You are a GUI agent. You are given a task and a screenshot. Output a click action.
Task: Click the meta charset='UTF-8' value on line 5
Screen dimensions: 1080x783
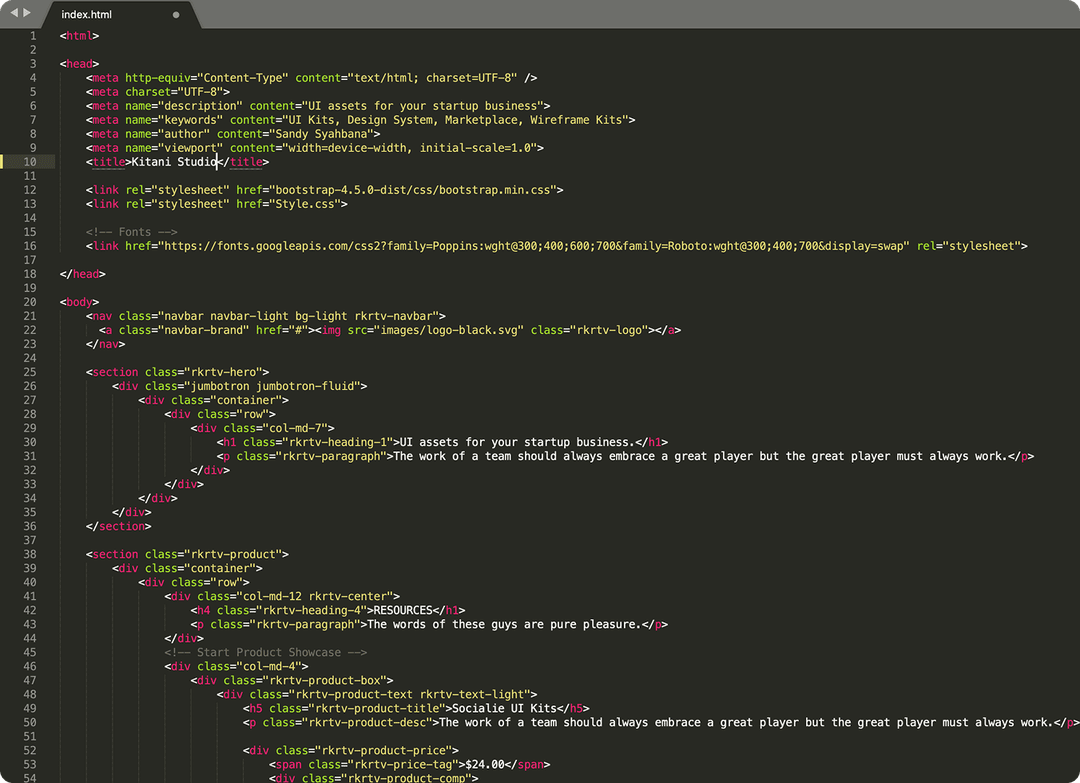click(200, 92)
